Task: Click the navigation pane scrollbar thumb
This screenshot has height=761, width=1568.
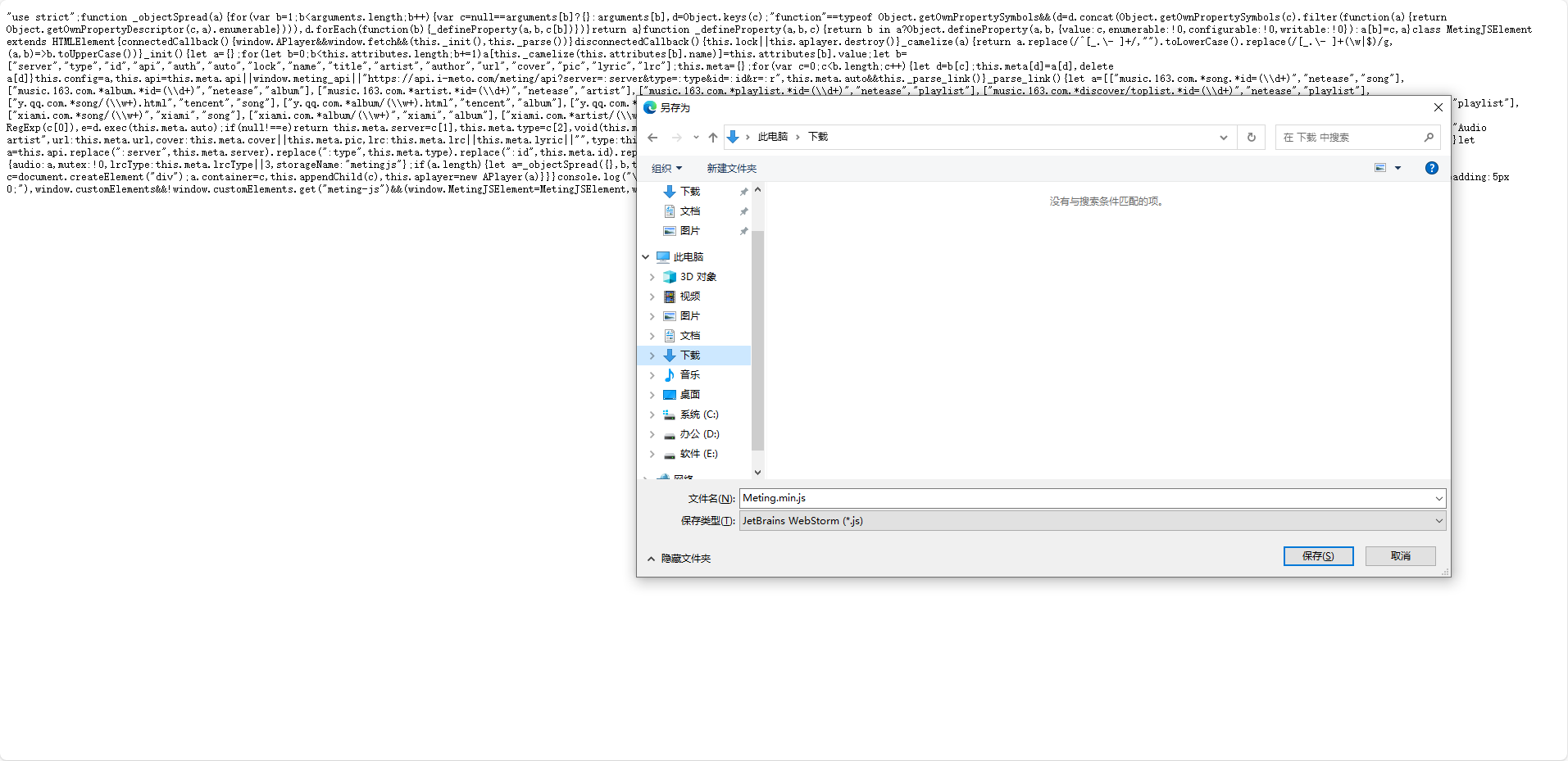Action: [x=757, y=340]
